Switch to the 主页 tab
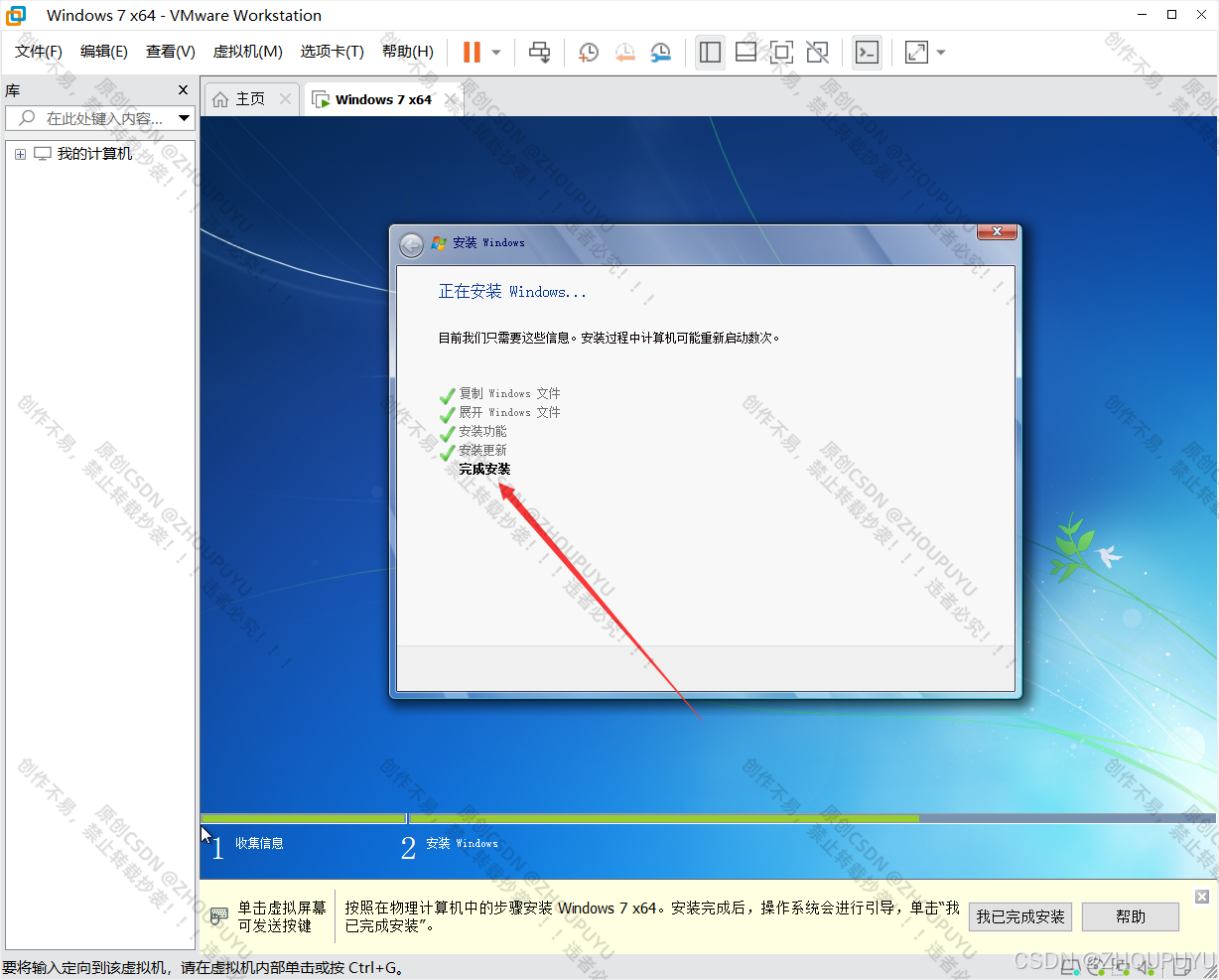The width and height of the screenshot is (1219, 980). (x=250, y=99)
